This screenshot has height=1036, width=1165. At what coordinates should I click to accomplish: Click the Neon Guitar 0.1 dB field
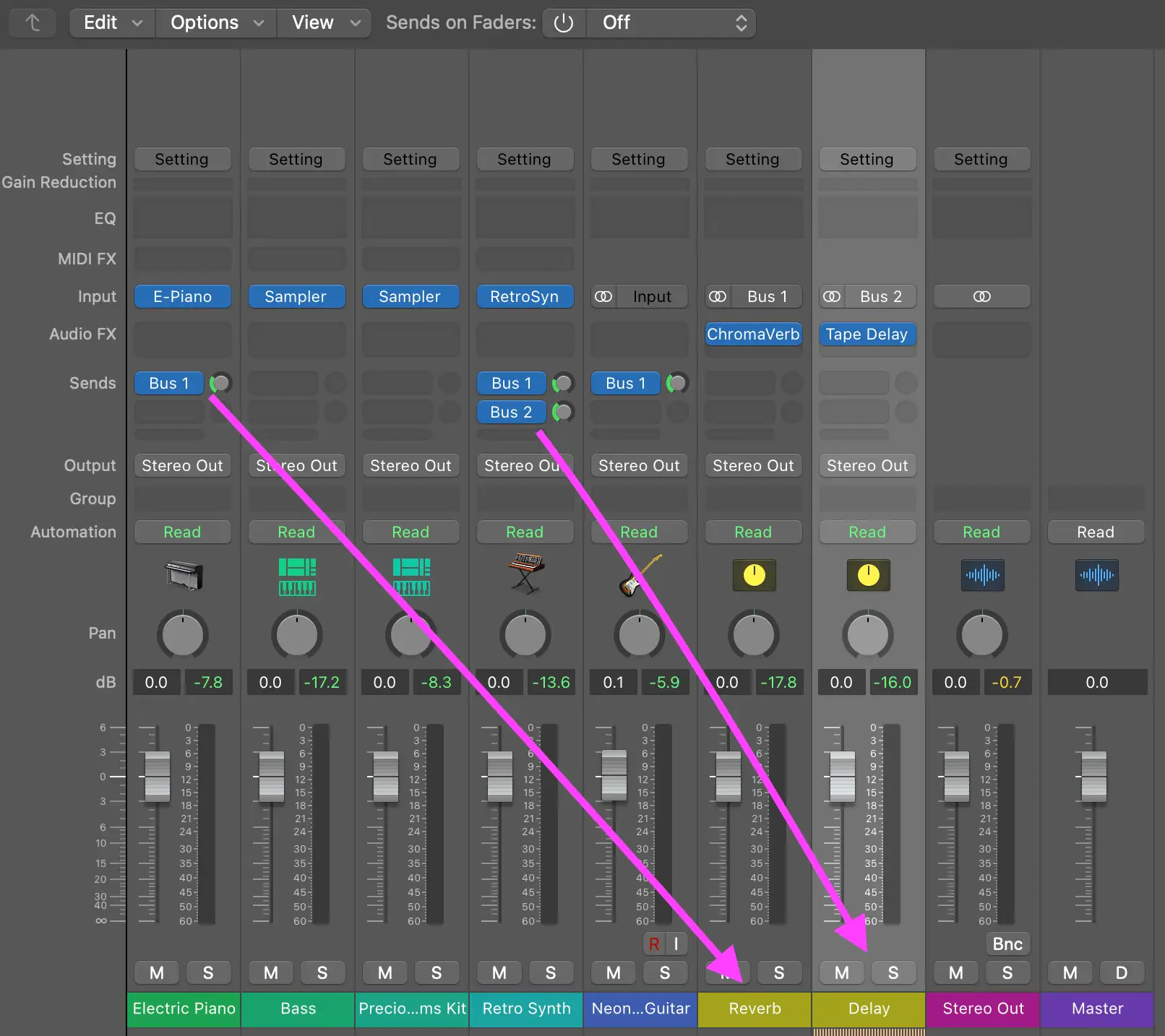click(x=614, y=682)
